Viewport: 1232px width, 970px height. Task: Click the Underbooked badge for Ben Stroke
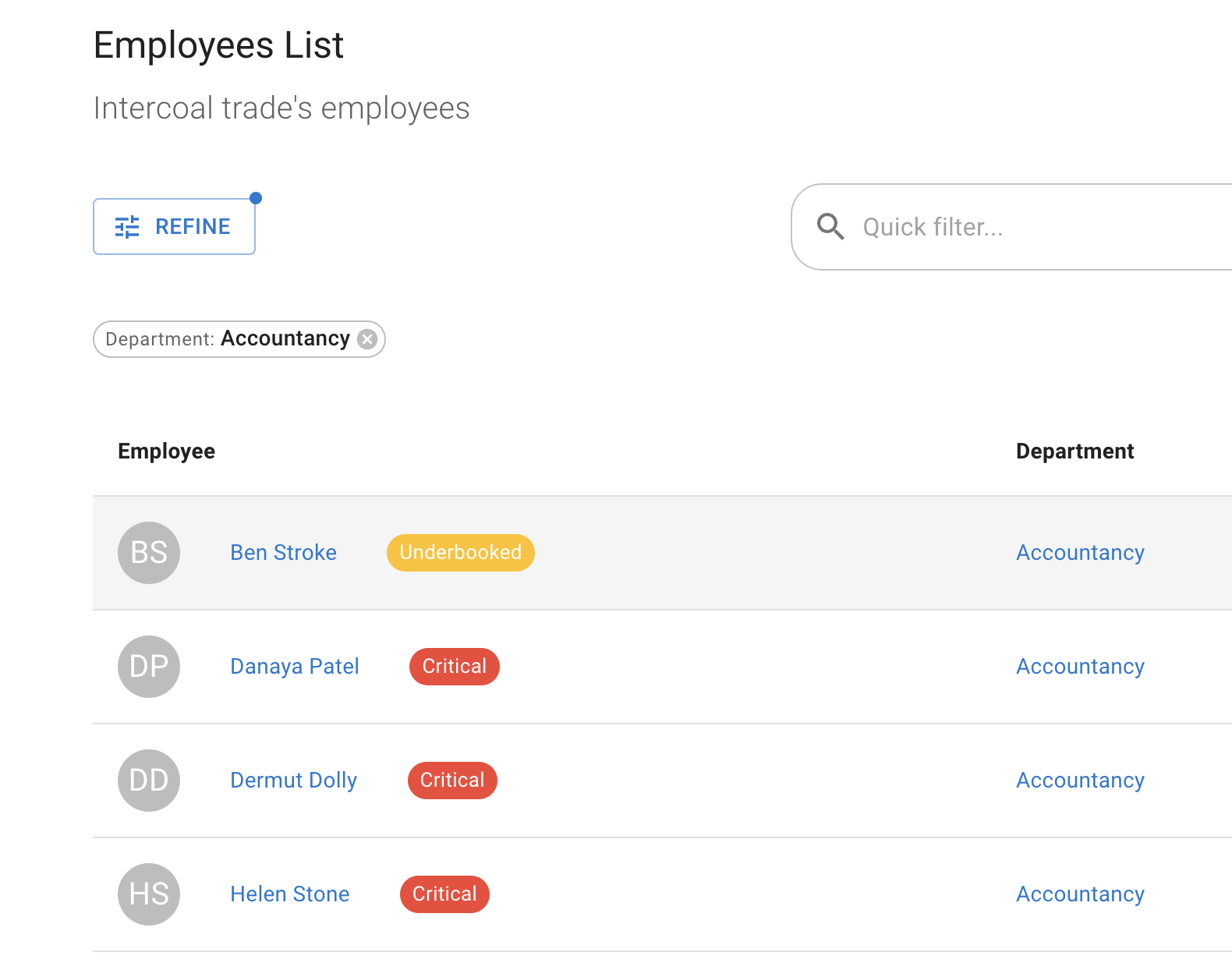click(461, 553)
